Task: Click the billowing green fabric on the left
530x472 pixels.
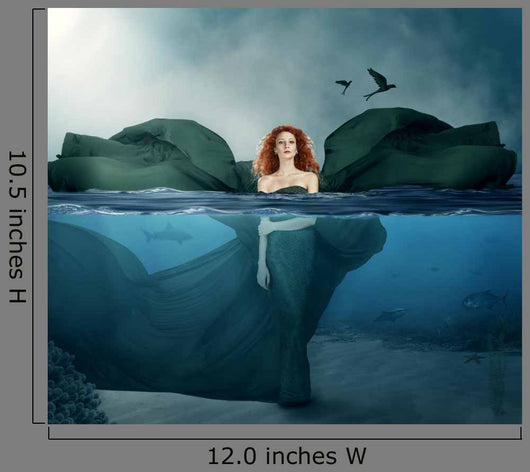Action: pyautogui.click(x=145, y=157)
